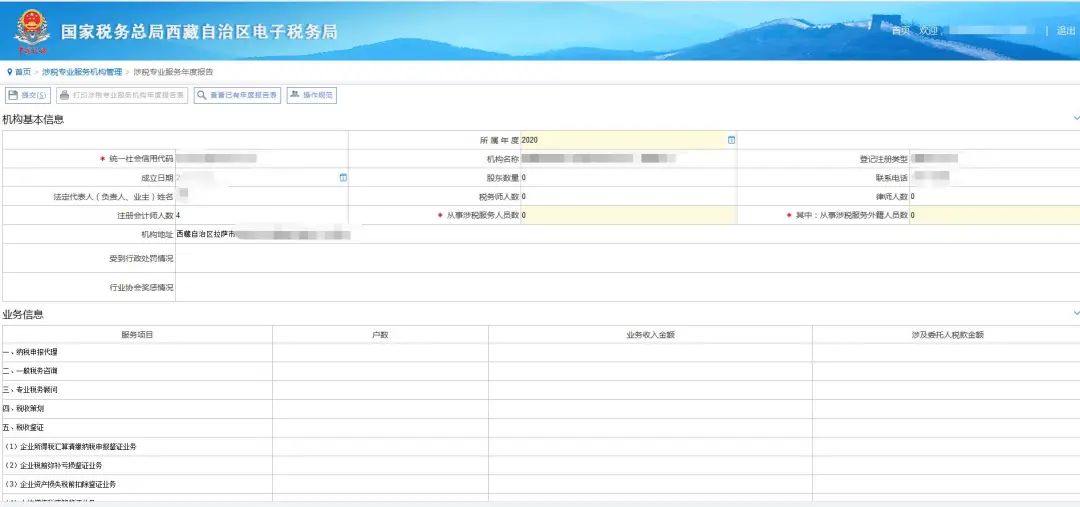Click the 从事涉税服务人员数 input field
The height and width of the screenshot is (507, 1080).
pyautogui.click(x=628, y=215)
